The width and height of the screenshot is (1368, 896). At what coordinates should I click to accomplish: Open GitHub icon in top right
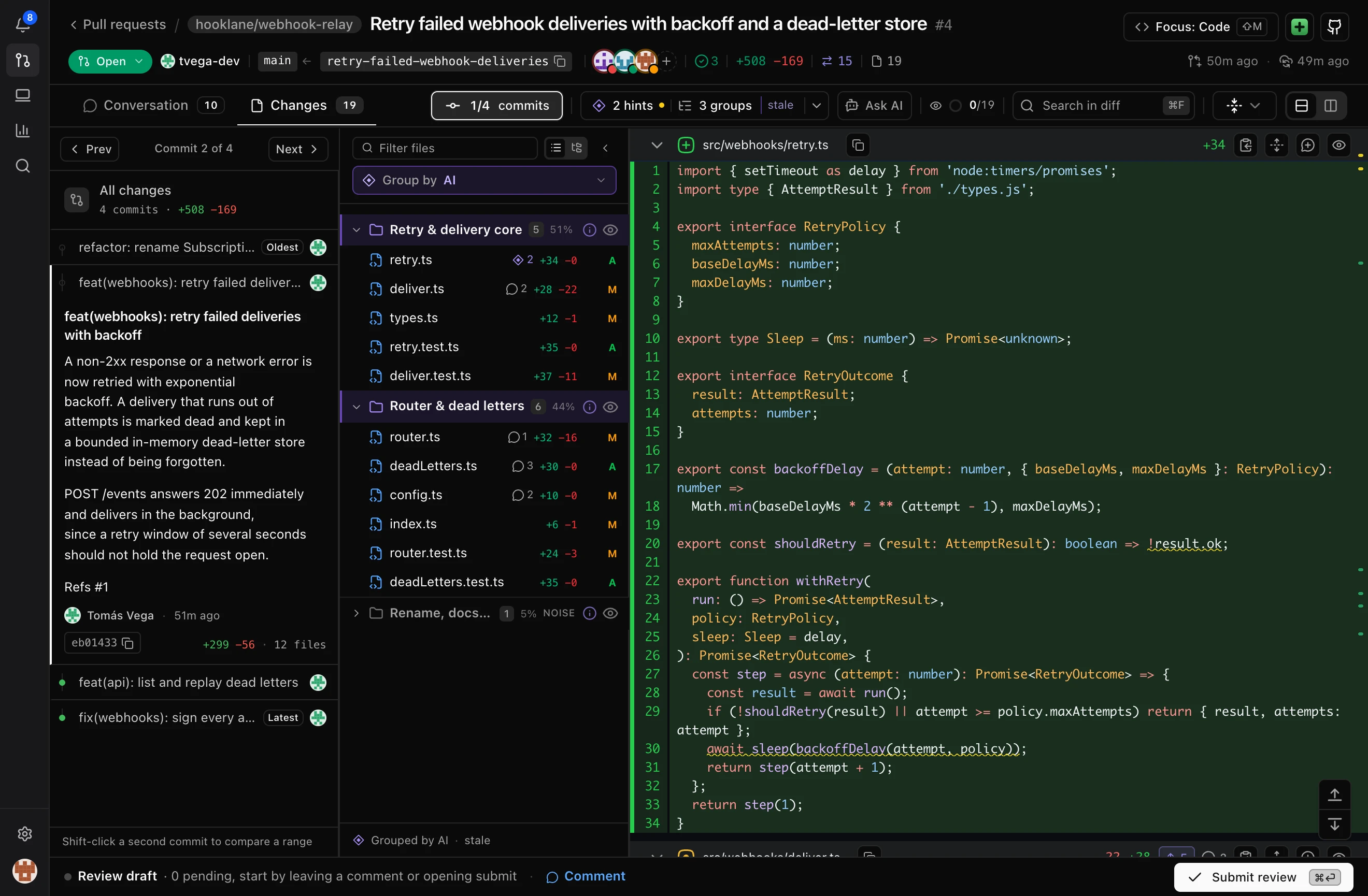(x=1334, y=26)
